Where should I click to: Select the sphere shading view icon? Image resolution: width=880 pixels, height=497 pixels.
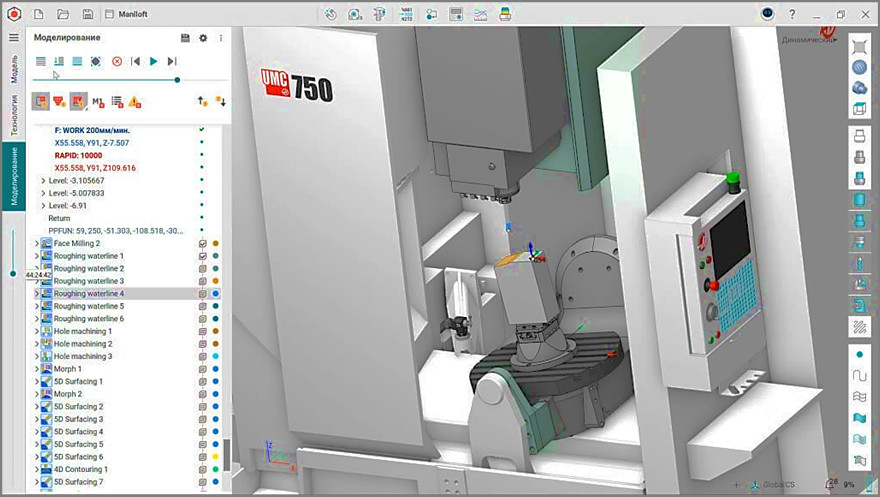click(x=859, y=67)
